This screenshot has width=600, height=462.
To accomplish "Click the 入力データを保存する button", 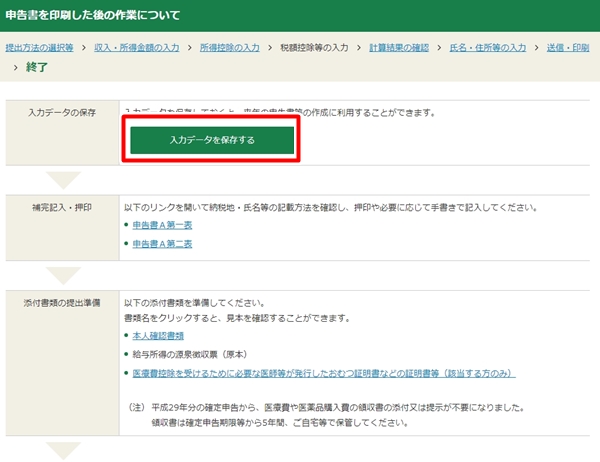I will [x=212, y=140].
